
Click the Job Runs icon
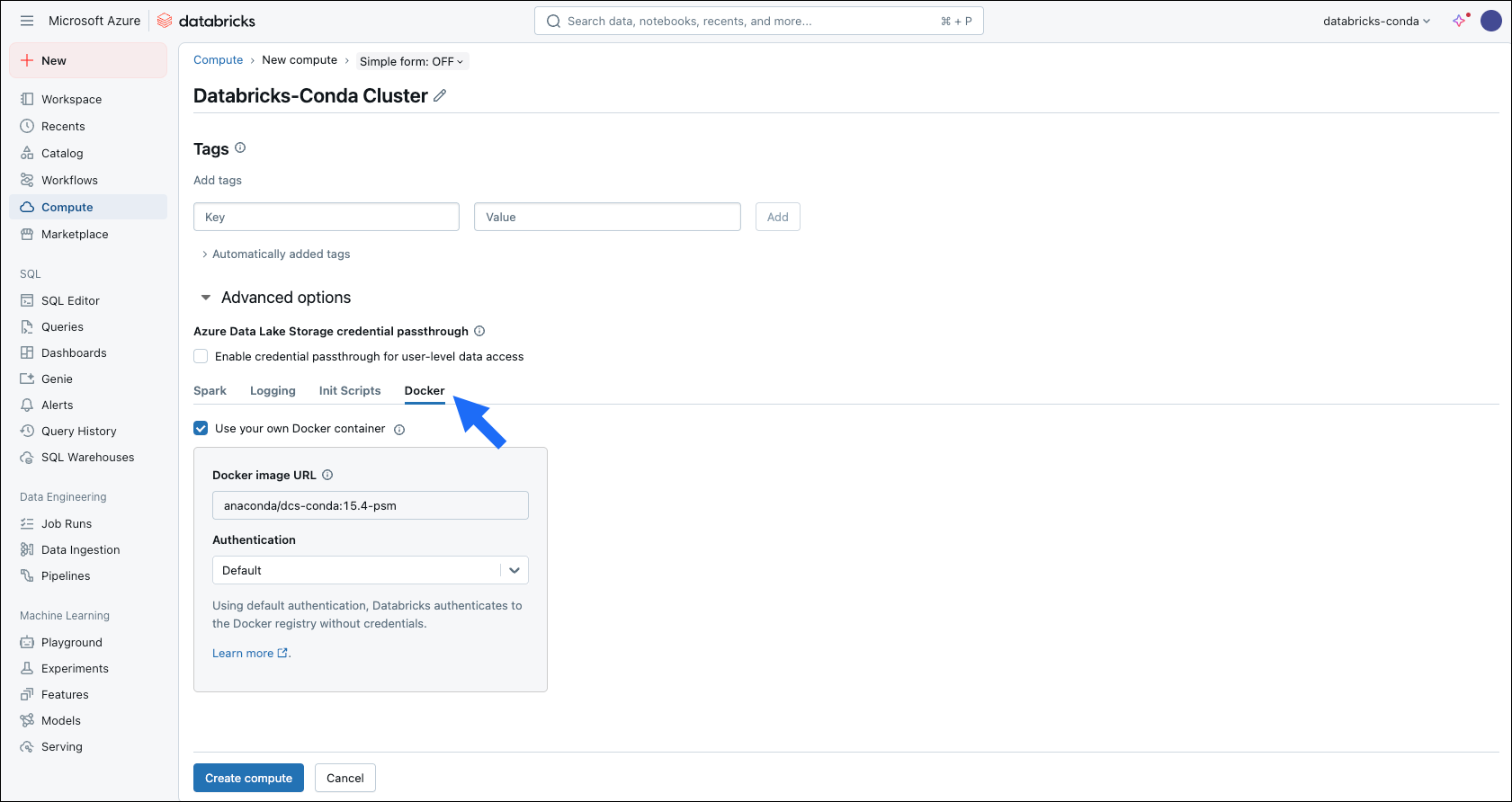pyautogui.click(x=27, y=523)
